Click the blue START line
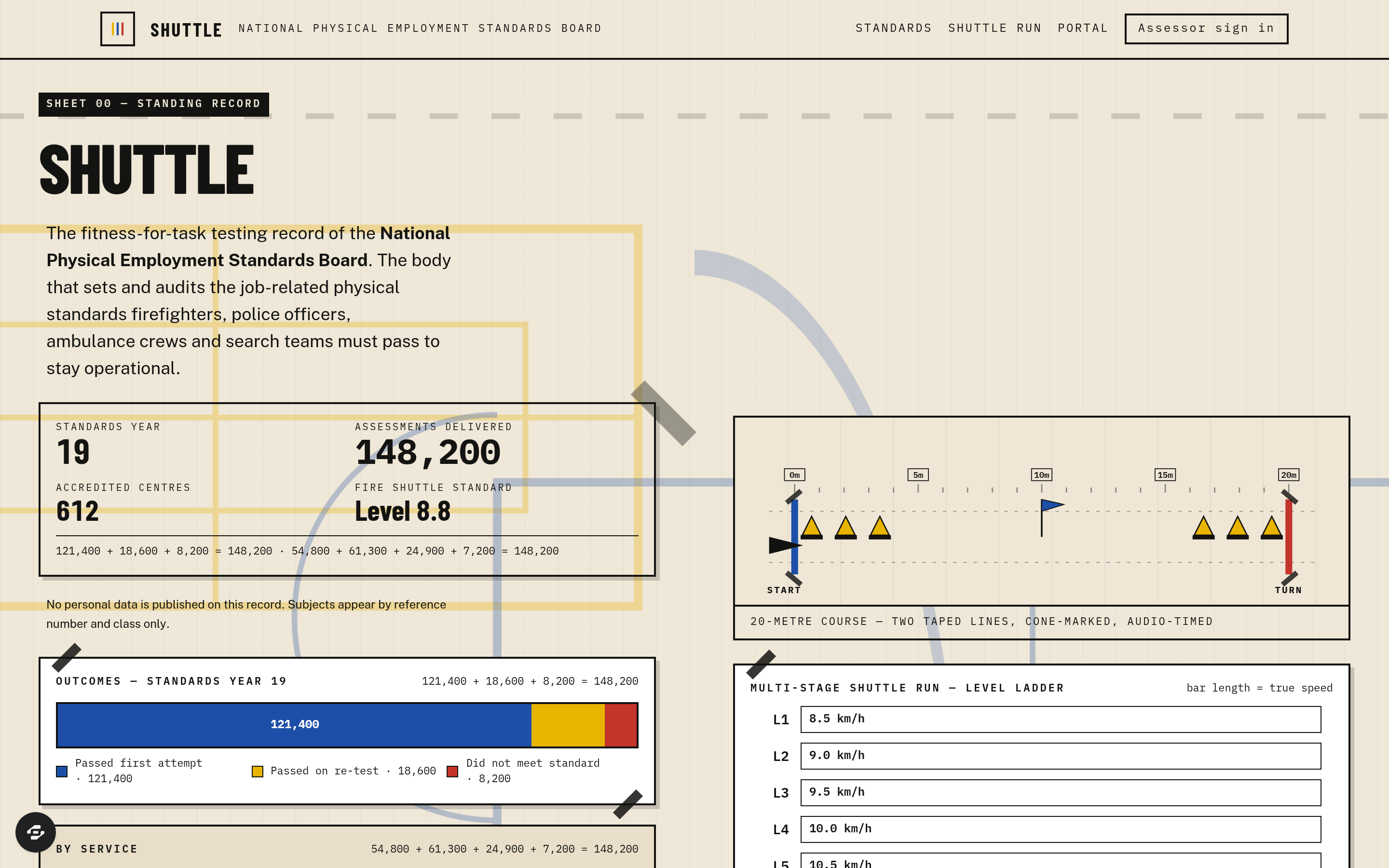The width and height of the screenshot is (1389, 868). click(x=794, y=536)
